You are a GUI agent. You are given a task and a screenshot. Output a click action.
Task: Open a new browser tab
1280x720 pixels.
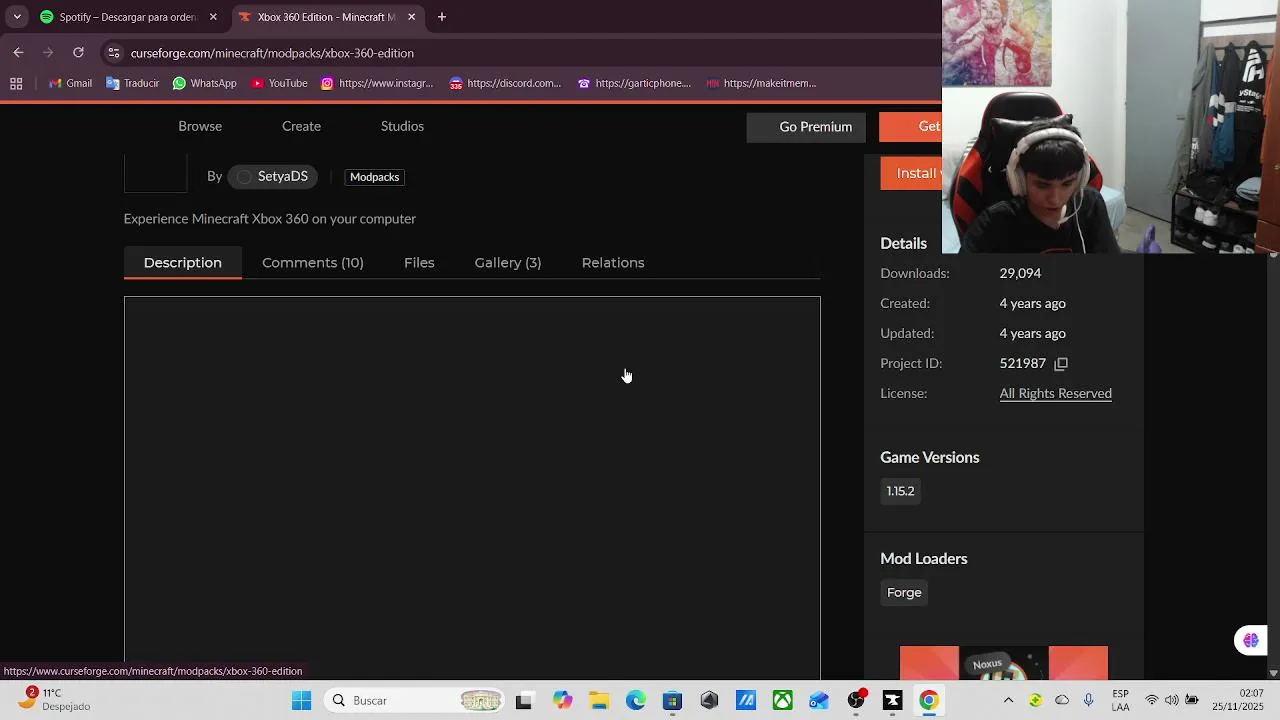(x=442, y=17)
